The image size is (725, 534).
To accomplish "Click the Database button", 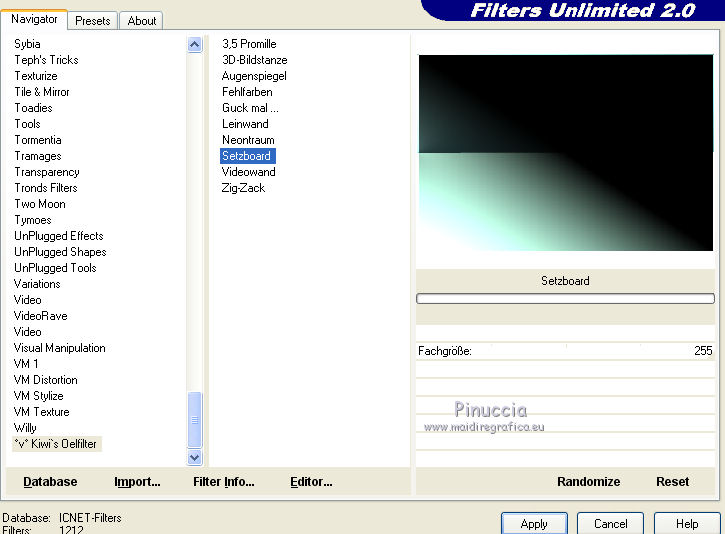I will pyautogui.click(x=50, y=482).
